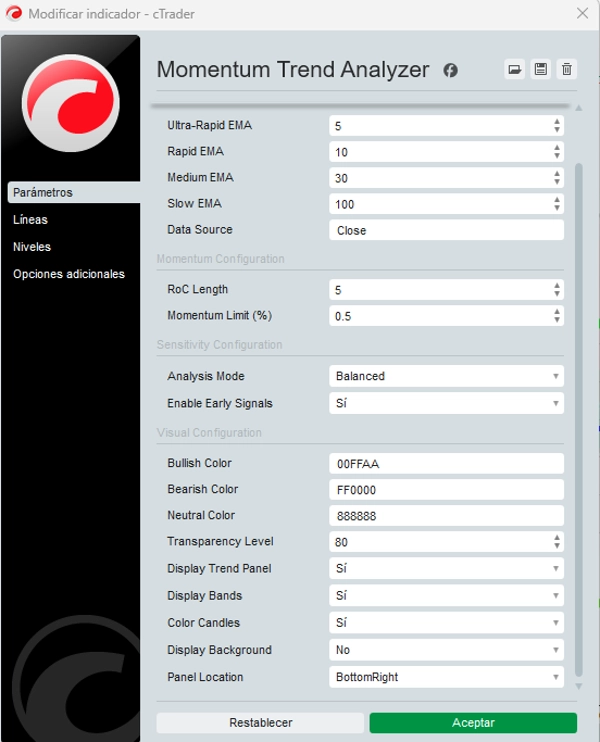Viewport: 600px width, 742px height.
Task: Click the Bearish Color FF0000 field
Action: point(446,489)
